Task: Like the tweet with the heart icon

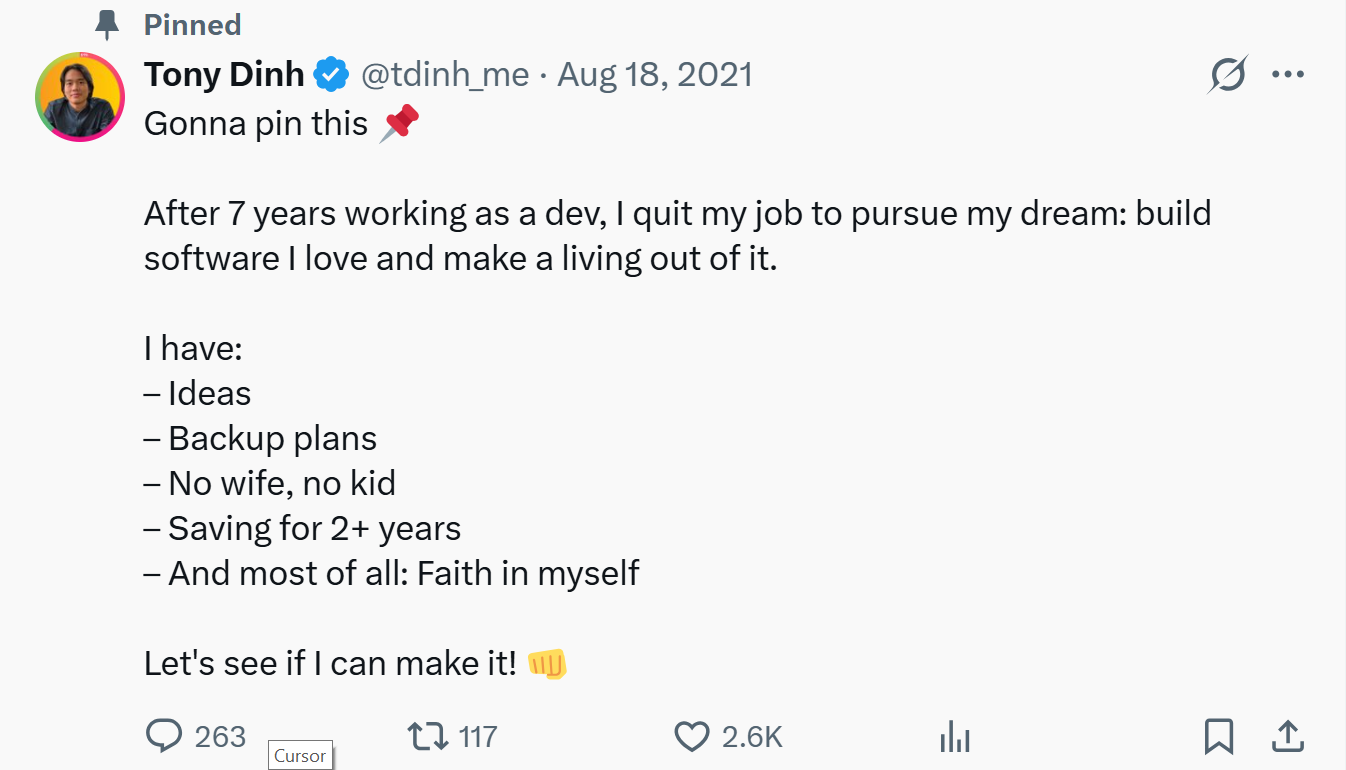Action: [x=691, y=737]
